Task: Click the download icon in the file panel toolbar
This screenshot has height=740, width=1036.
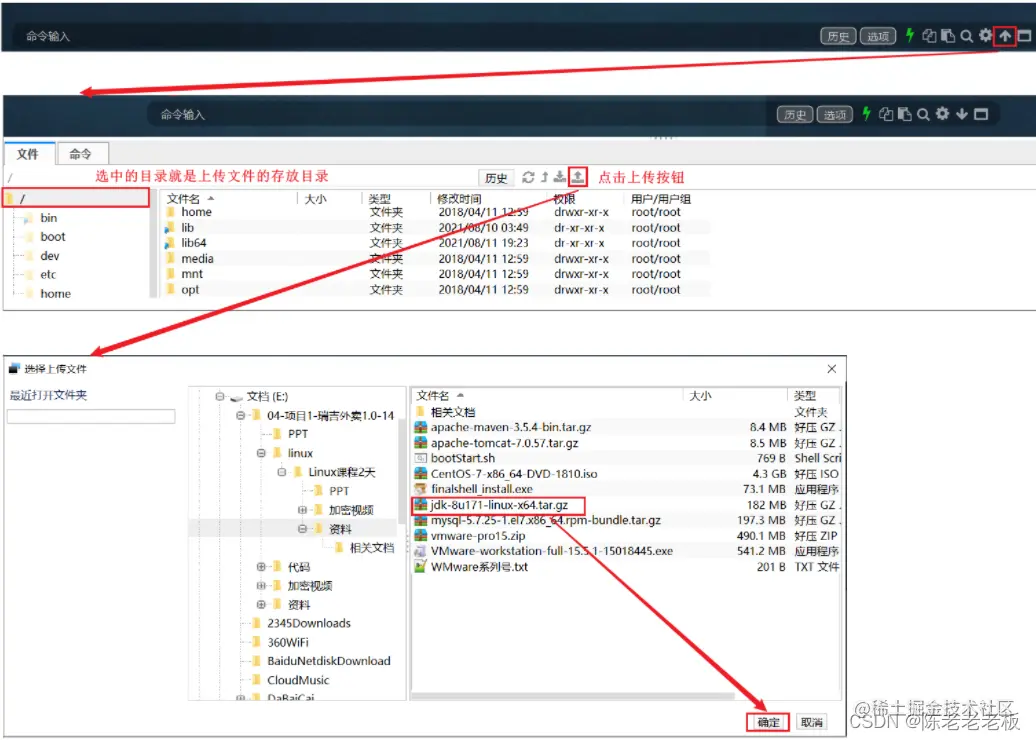Action: coord(559,177)
